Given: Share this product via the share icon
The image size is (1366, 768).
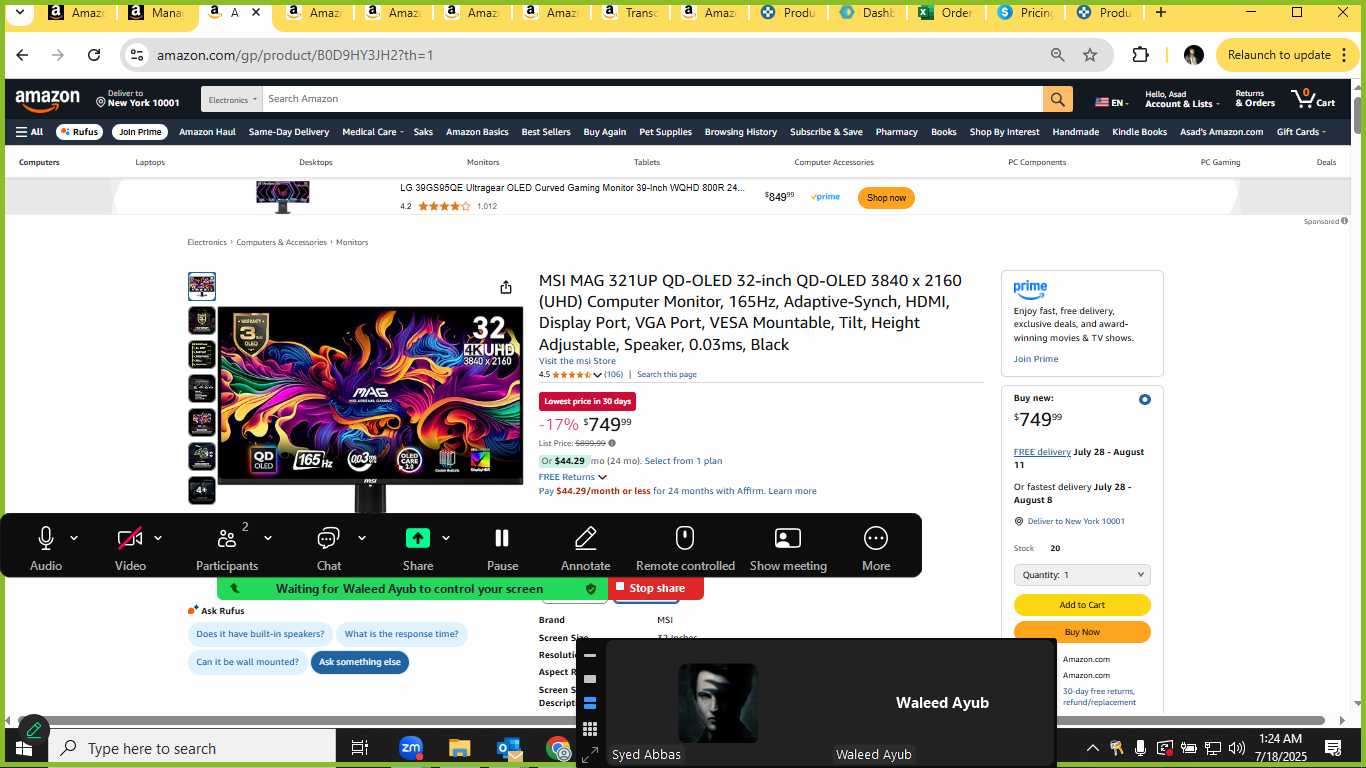Looking at the screenshot, I should pos(506,287).
